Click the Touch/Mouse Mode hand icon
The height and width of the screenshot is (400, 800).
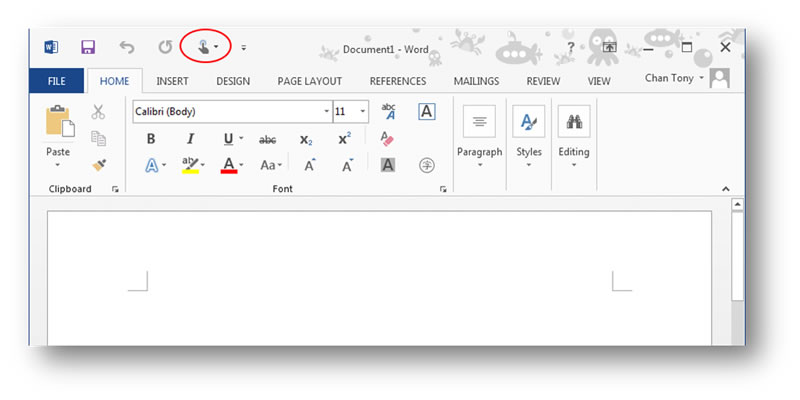(203, 46)
